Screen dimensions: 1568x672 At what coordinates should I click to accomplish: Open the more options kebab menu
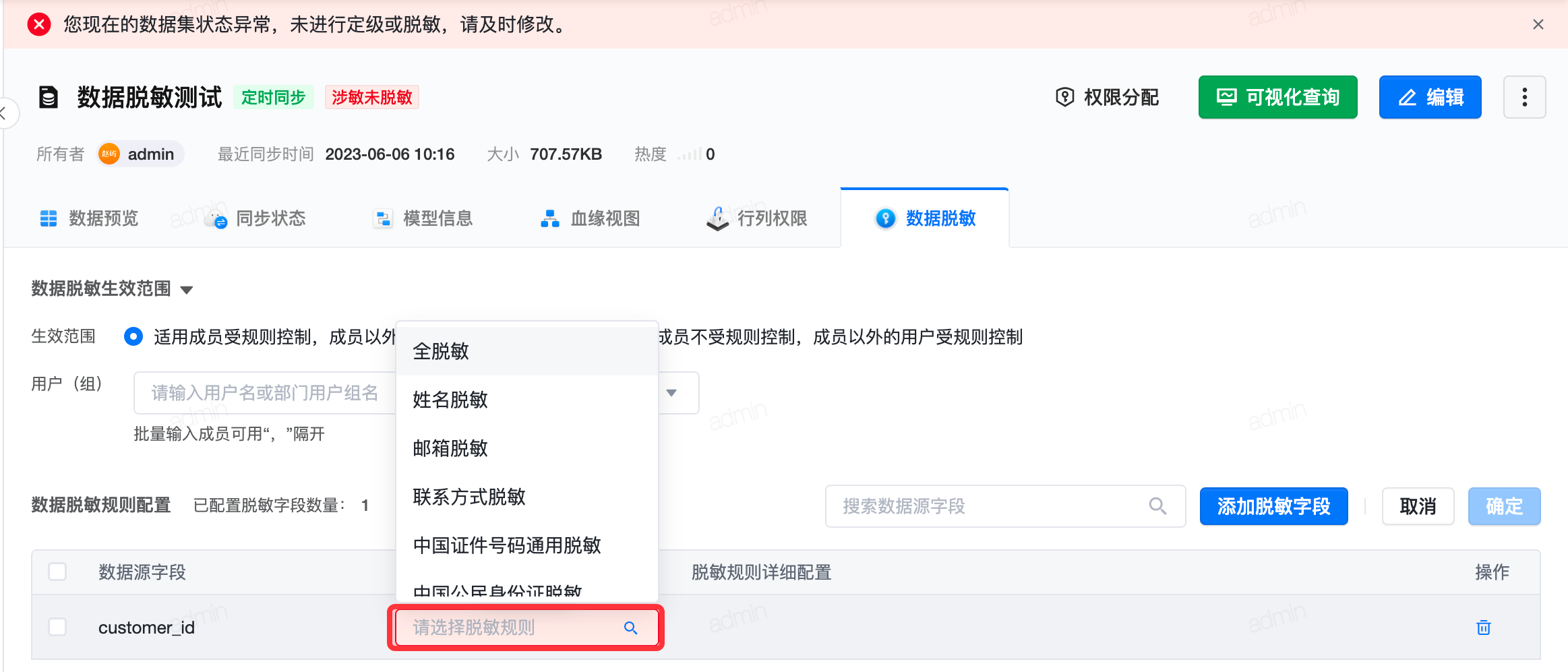tap(1524, 97)
